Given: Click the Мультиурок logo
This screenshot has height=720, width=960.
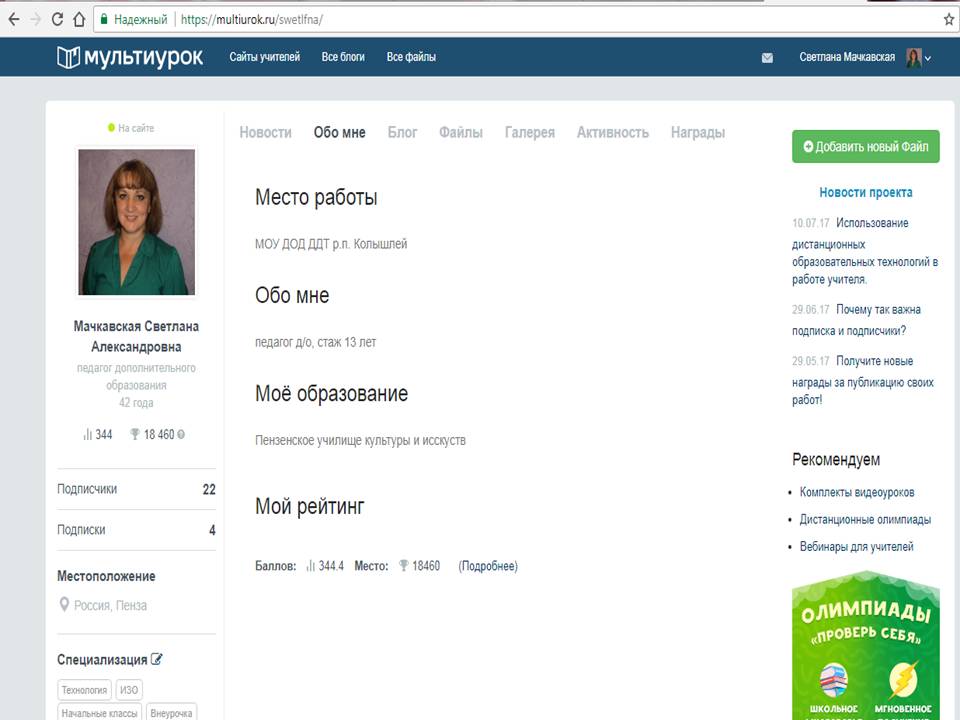Looking at the screenshot, I should pyautogui.click(x=130, y=58).
